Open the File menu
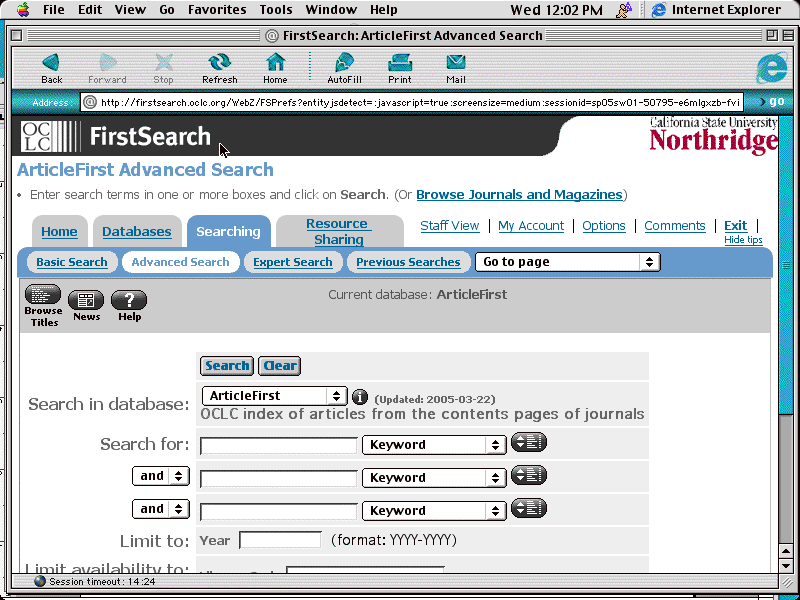 click(54, 10)
